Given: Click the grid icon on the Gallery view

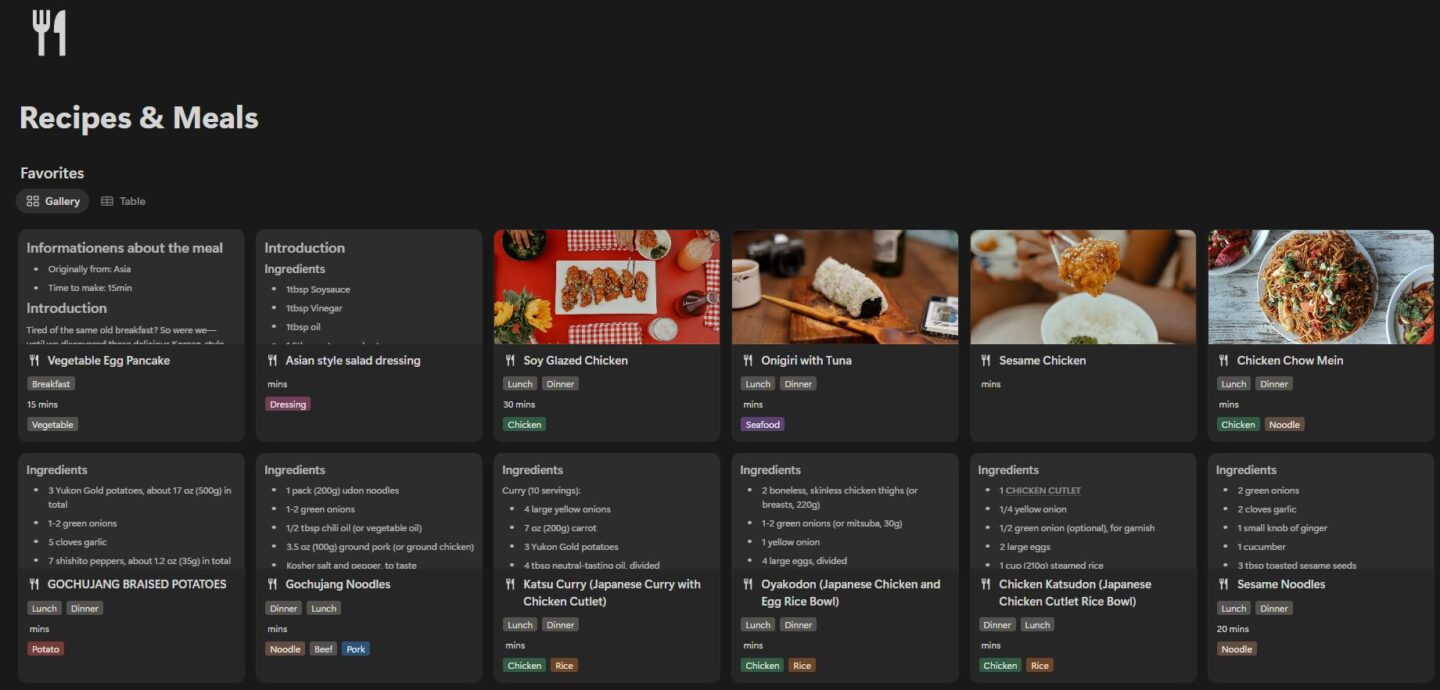Looking at the screenshot, I should click(x=33, y=200).
